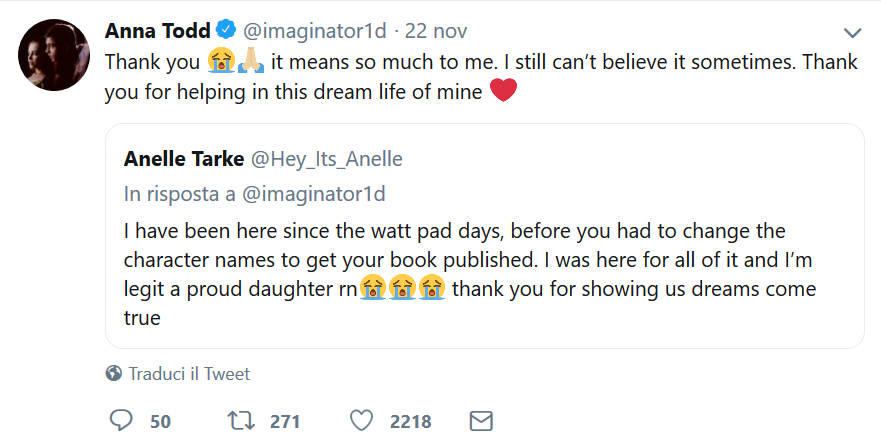Viewport: 881px width, 440px height.
Task: Click the Traduci il Tweet link
Action: (x=189, y=374)
